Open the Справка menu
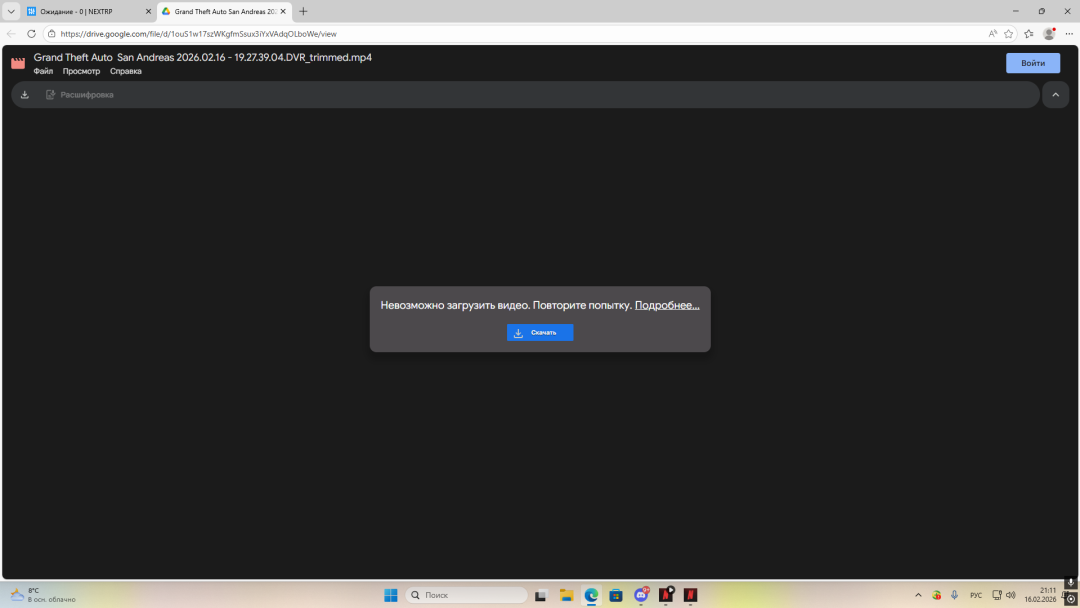 (126, 71)
